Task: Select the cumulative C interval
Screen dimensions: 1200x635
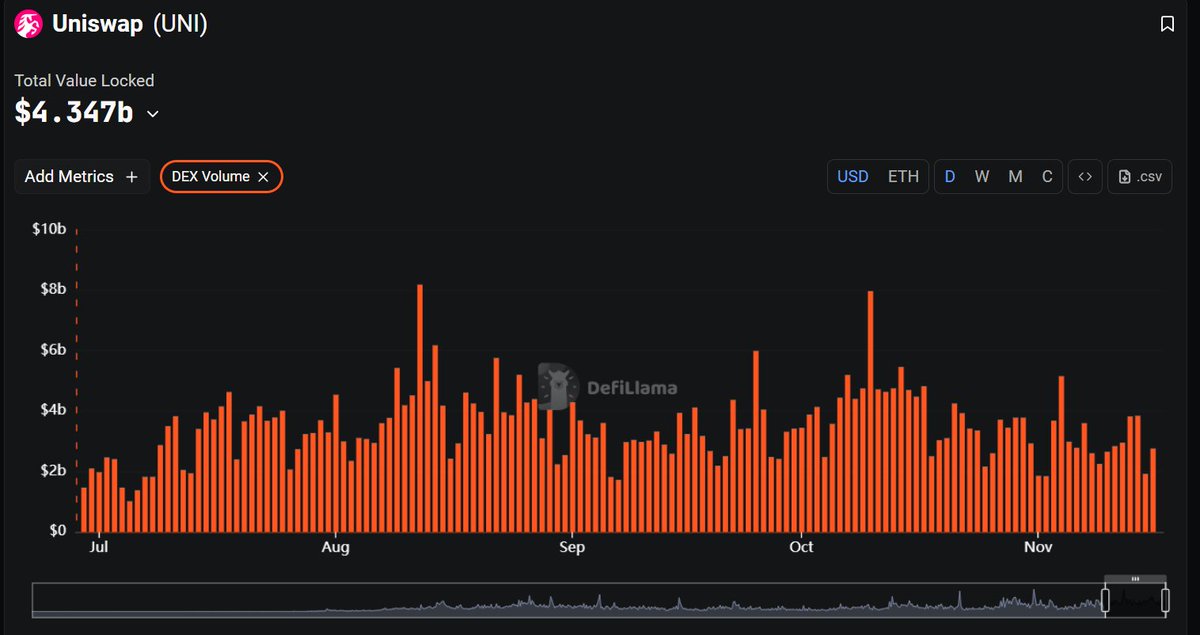Action: pyautogui.click(x=1047, y=177)
